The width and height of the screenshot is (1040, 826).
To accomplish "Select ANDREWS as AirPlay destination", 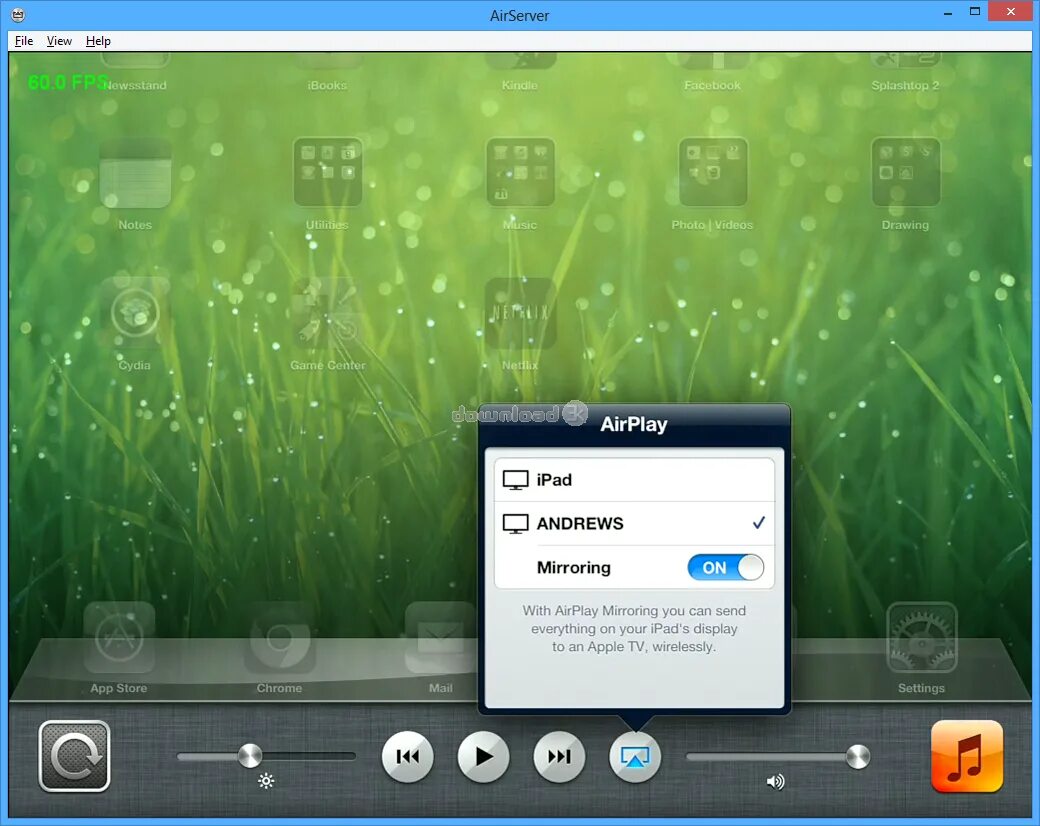I will tap(634, 523).
